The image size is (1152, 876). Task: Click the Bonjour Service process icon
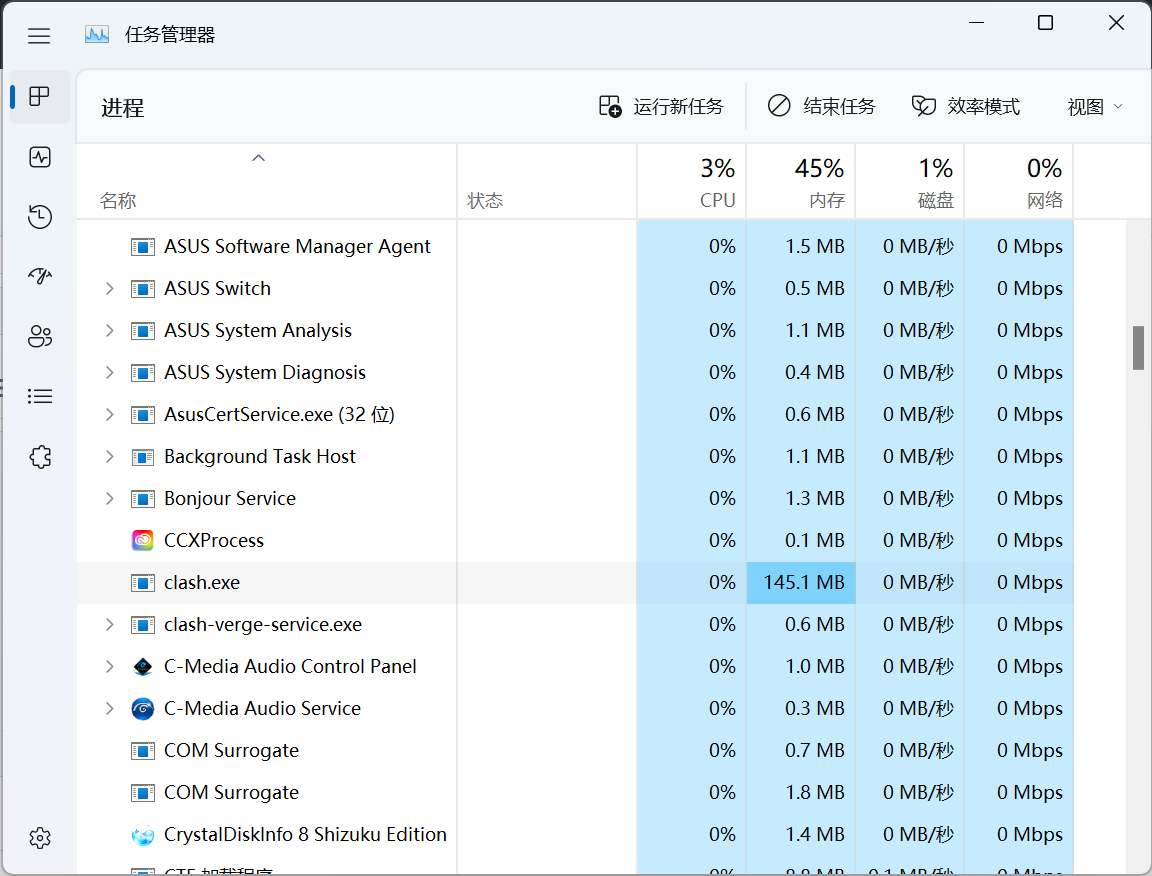143,499
